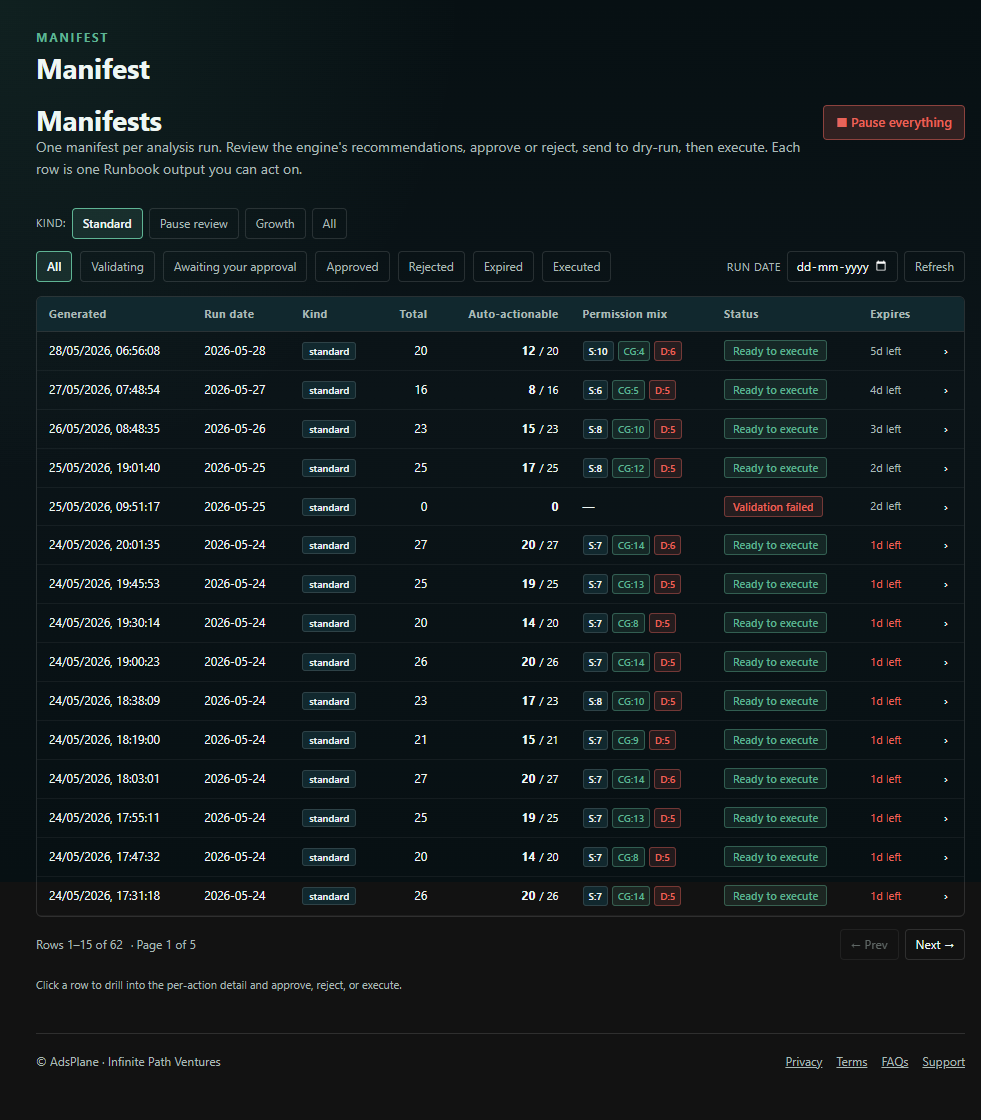Click the Expires column header
The width and height of the screenshot is (981, 1120).
pos(890,314)
